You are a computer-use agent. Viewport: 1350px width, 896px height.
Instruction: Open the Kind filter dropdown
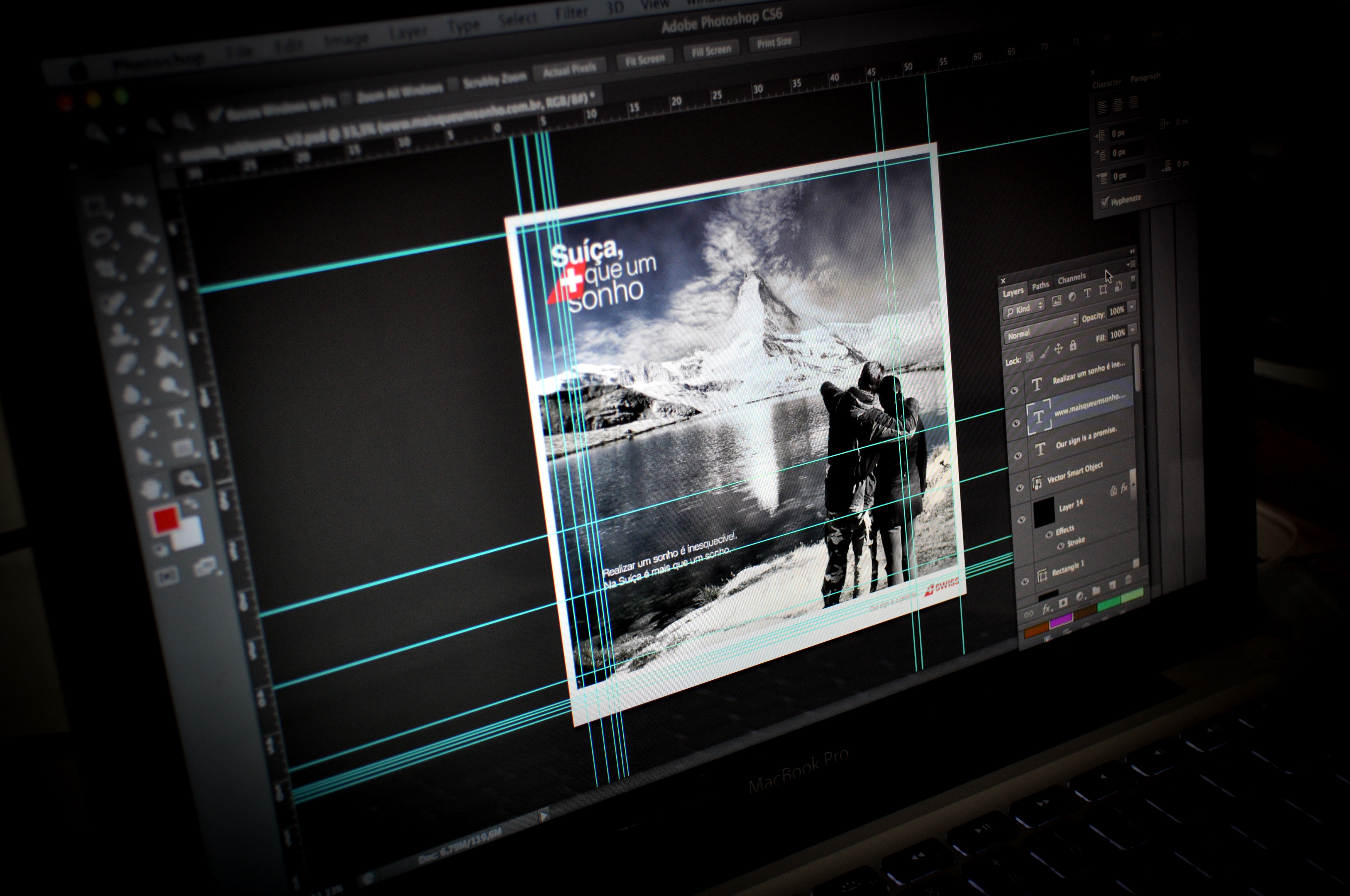point(1023,309)
